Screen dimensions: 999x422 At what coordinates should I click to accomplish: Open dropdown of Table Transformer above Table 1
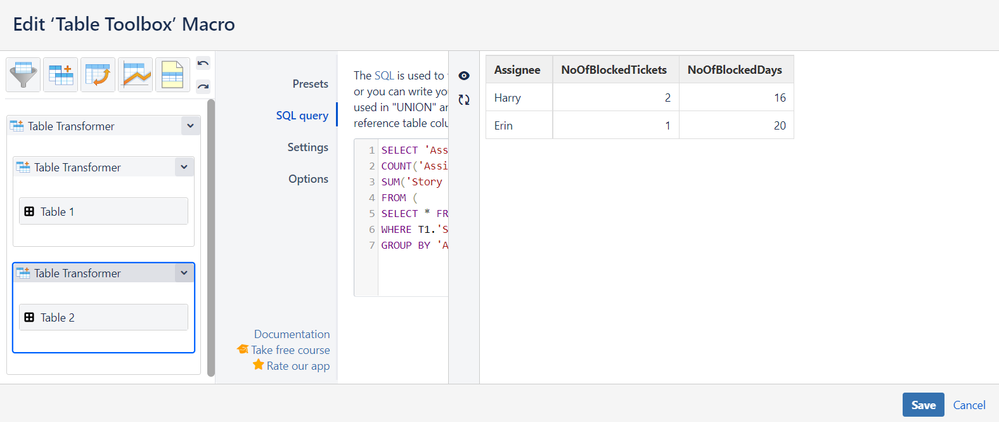[184, 167]
